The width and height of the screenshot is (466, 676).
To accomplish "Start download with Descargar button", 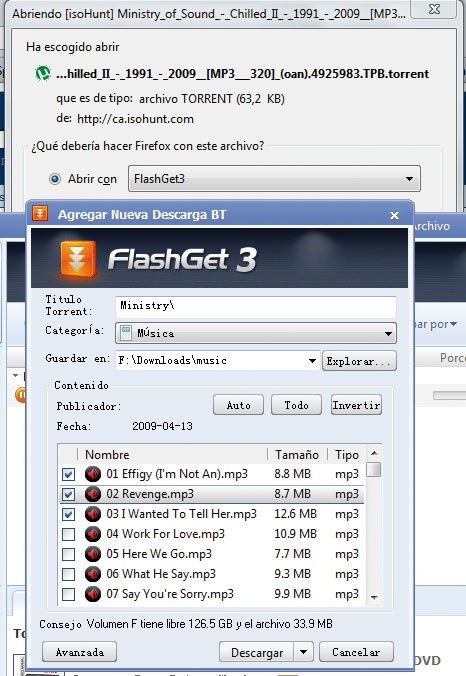I will click(256, 652).
